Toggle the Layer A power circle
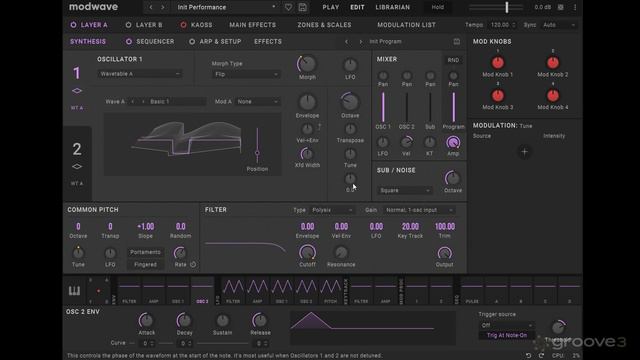Screen dimensions: 640x360 73,25
